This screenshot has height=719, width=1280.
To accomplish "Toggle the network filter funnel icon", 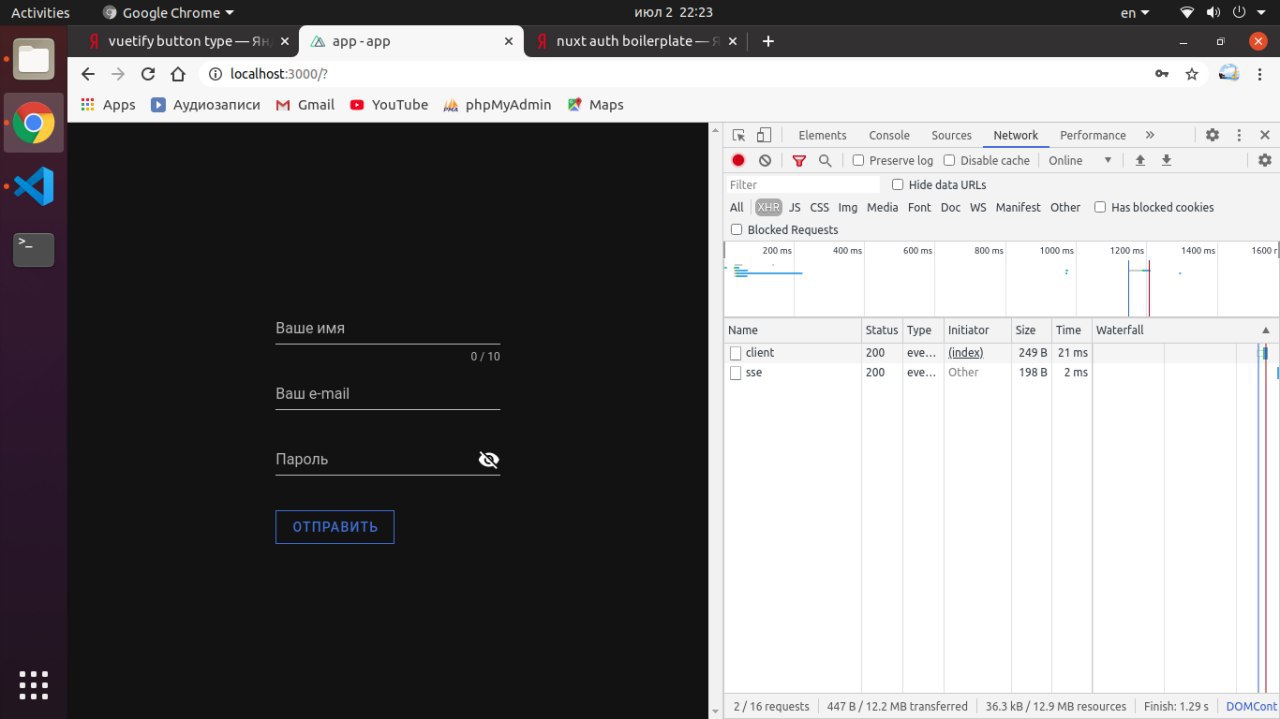I will [799, 160].
